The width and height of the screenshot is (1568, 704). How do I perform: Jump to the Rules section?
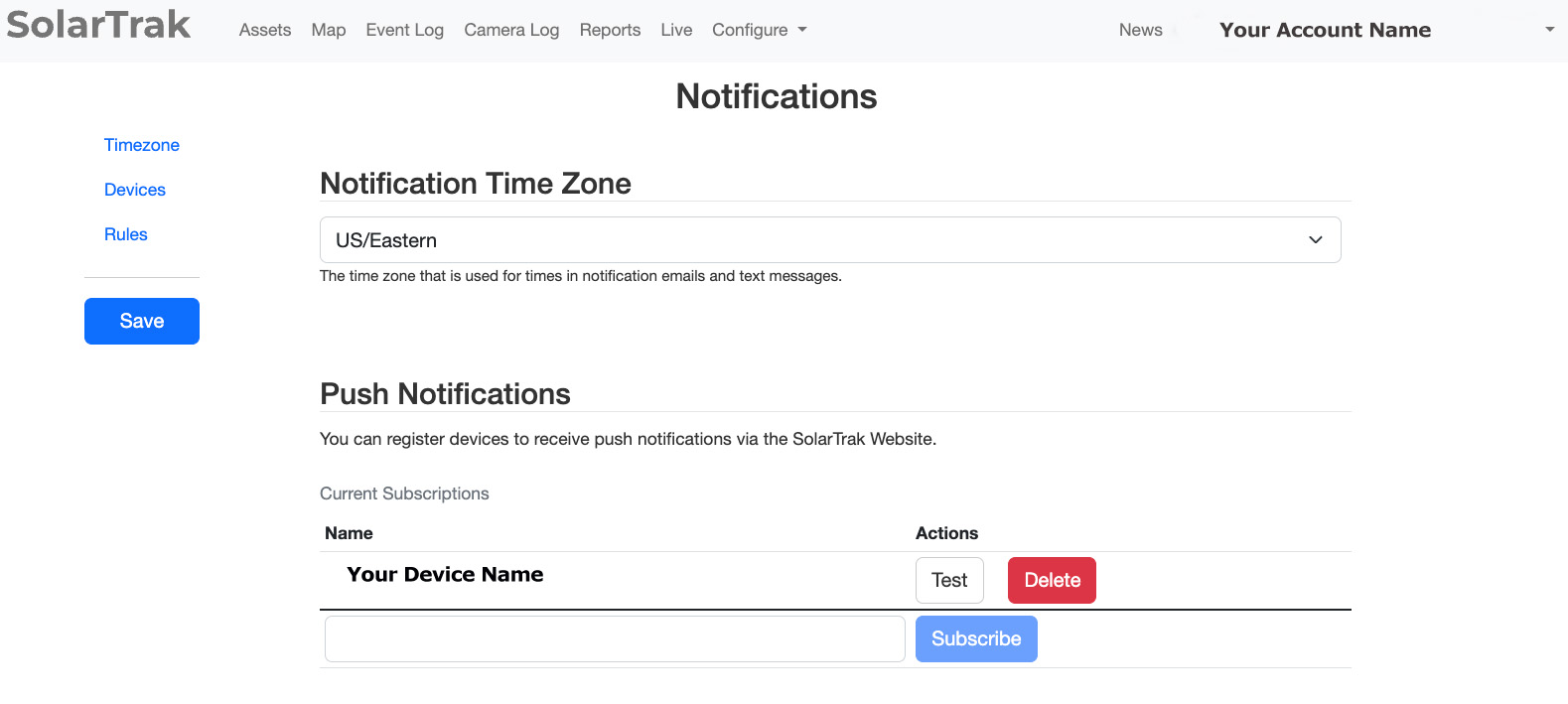point(126,234)
